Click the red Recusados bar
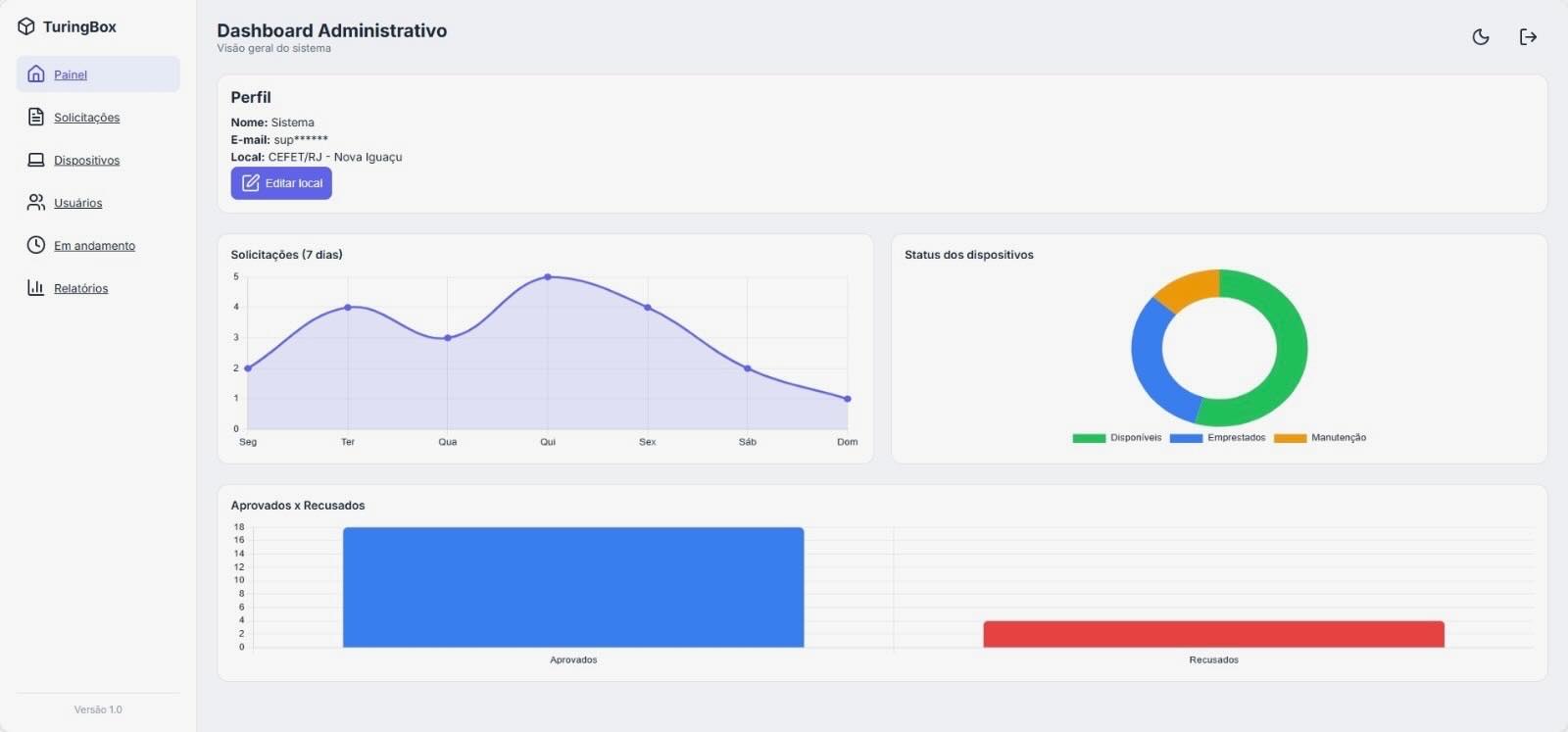Image resolution: width=1568 pixels, height=732 pixels. pos(1213,634)
